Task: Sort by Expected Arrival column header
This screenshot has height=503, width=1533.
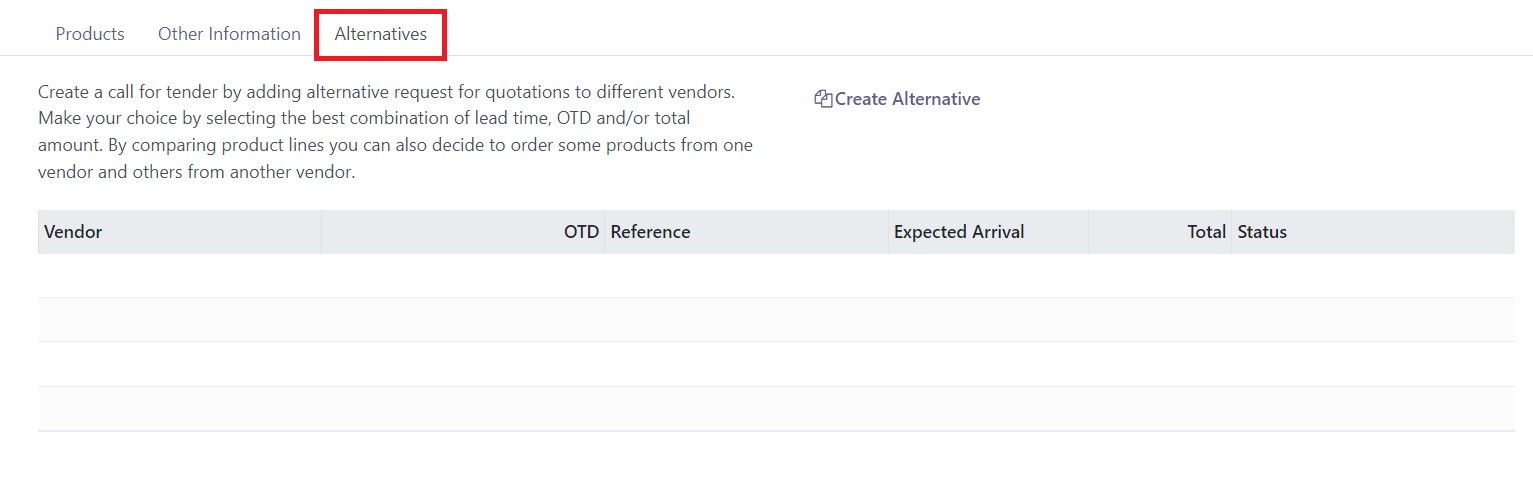Action: tap(988, 232)
